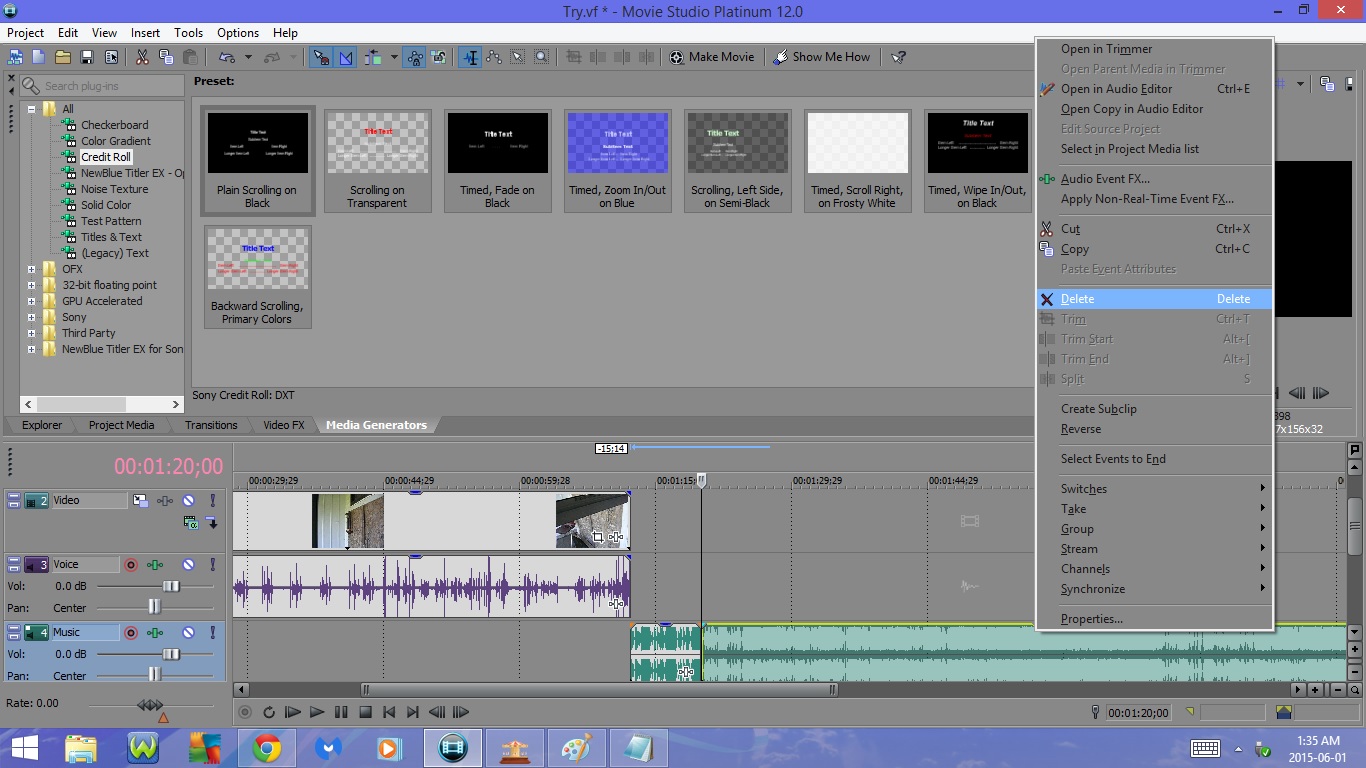The image size is (1366, 768).
Task: Expand the OFX folder in plug-in tree
Action: pyautogui.click(x=31, y=269)
